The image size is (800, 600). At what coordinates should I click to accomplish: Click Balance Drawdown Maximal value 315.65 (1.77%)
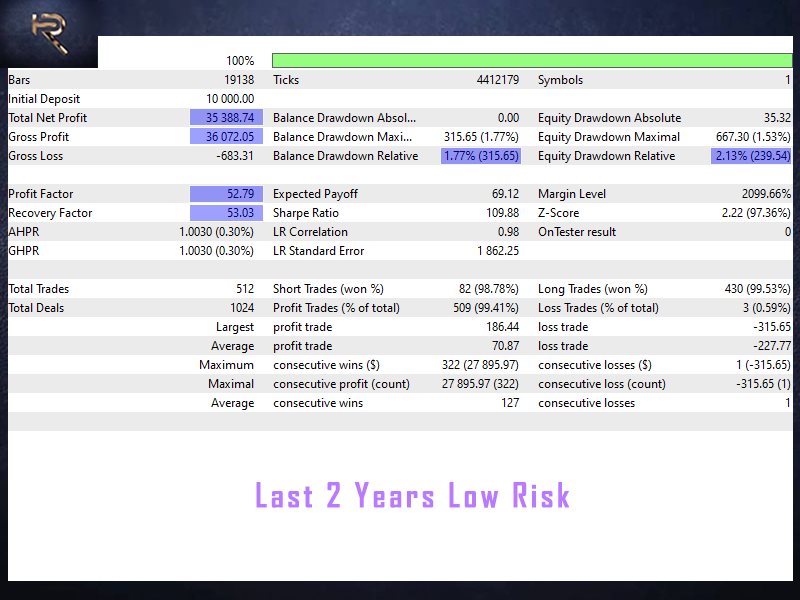coord(481,136)
